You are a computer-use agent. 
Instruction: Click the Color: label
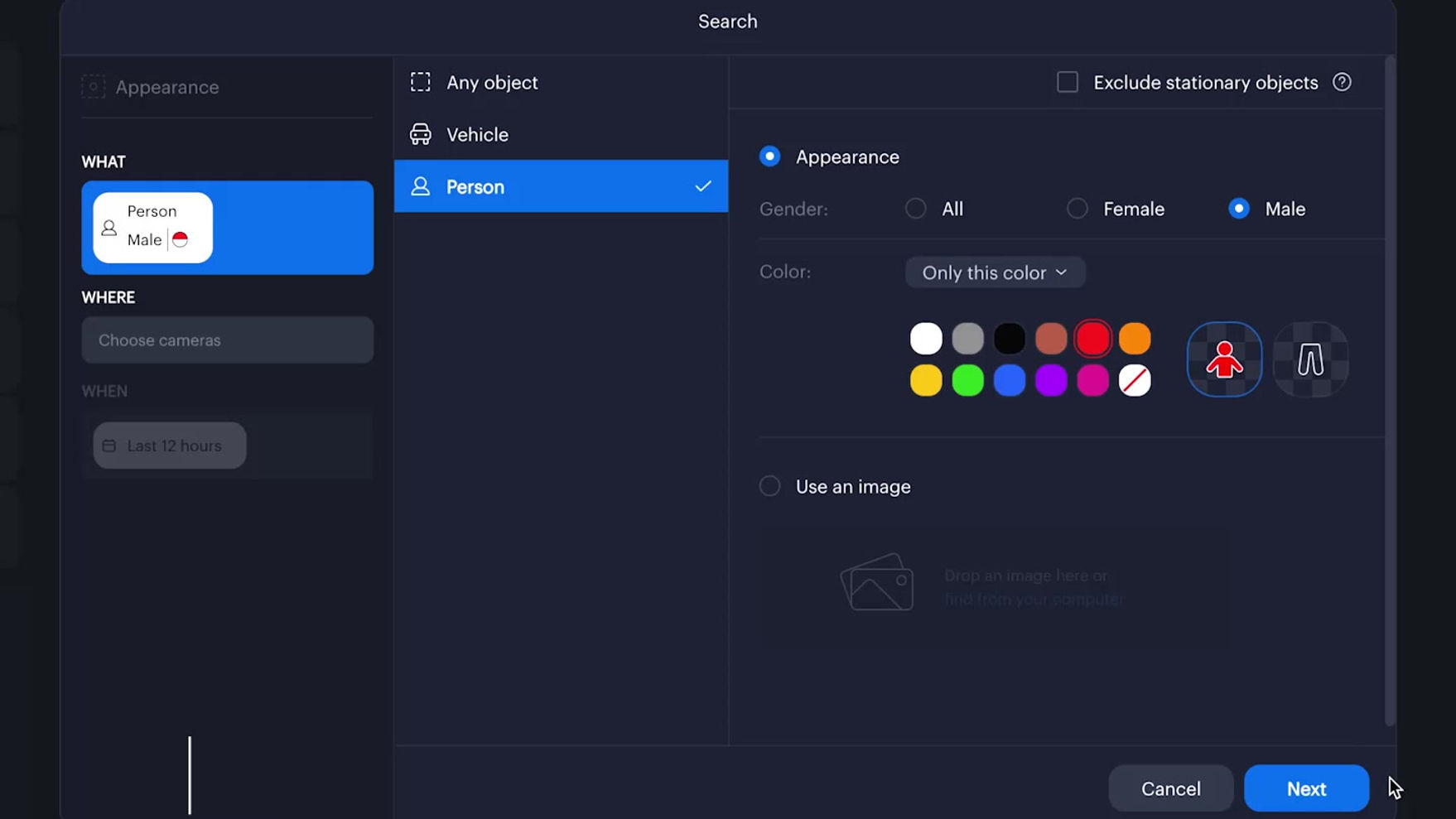785,272
